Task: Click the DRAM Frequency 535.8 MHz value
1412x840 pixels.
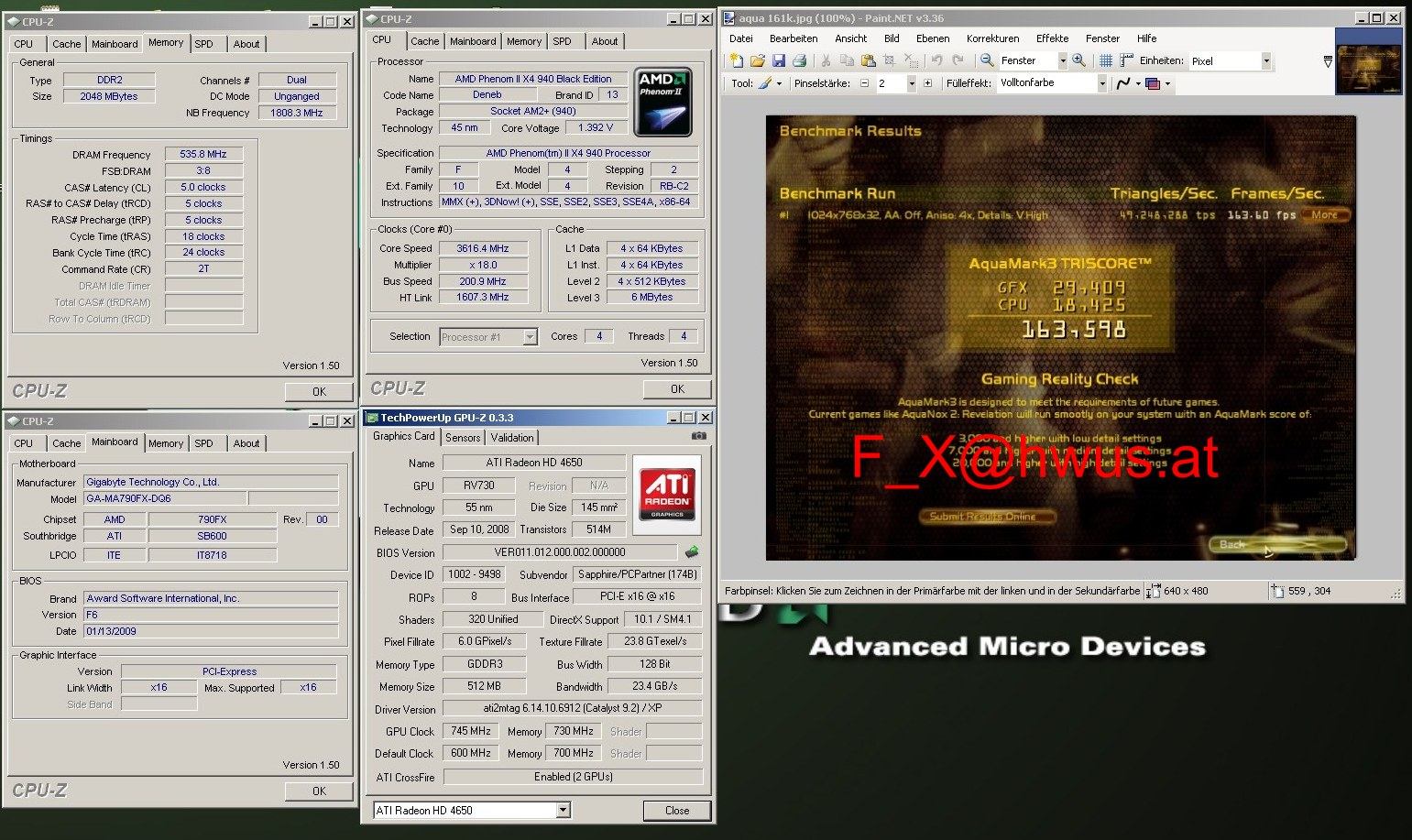Action: [x=203, y=154]
